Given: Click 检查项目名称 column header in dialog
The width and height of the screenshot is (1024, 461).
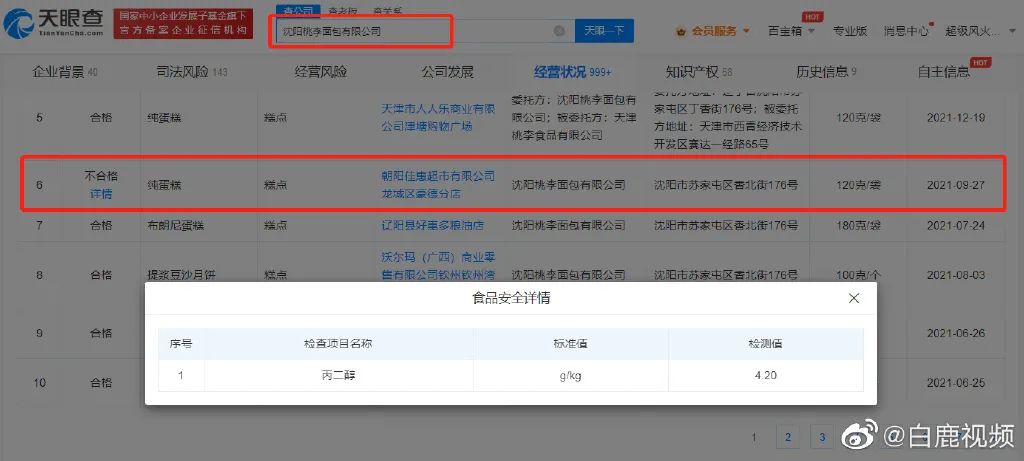Looking at the screenshot, I should click(338, 343).
